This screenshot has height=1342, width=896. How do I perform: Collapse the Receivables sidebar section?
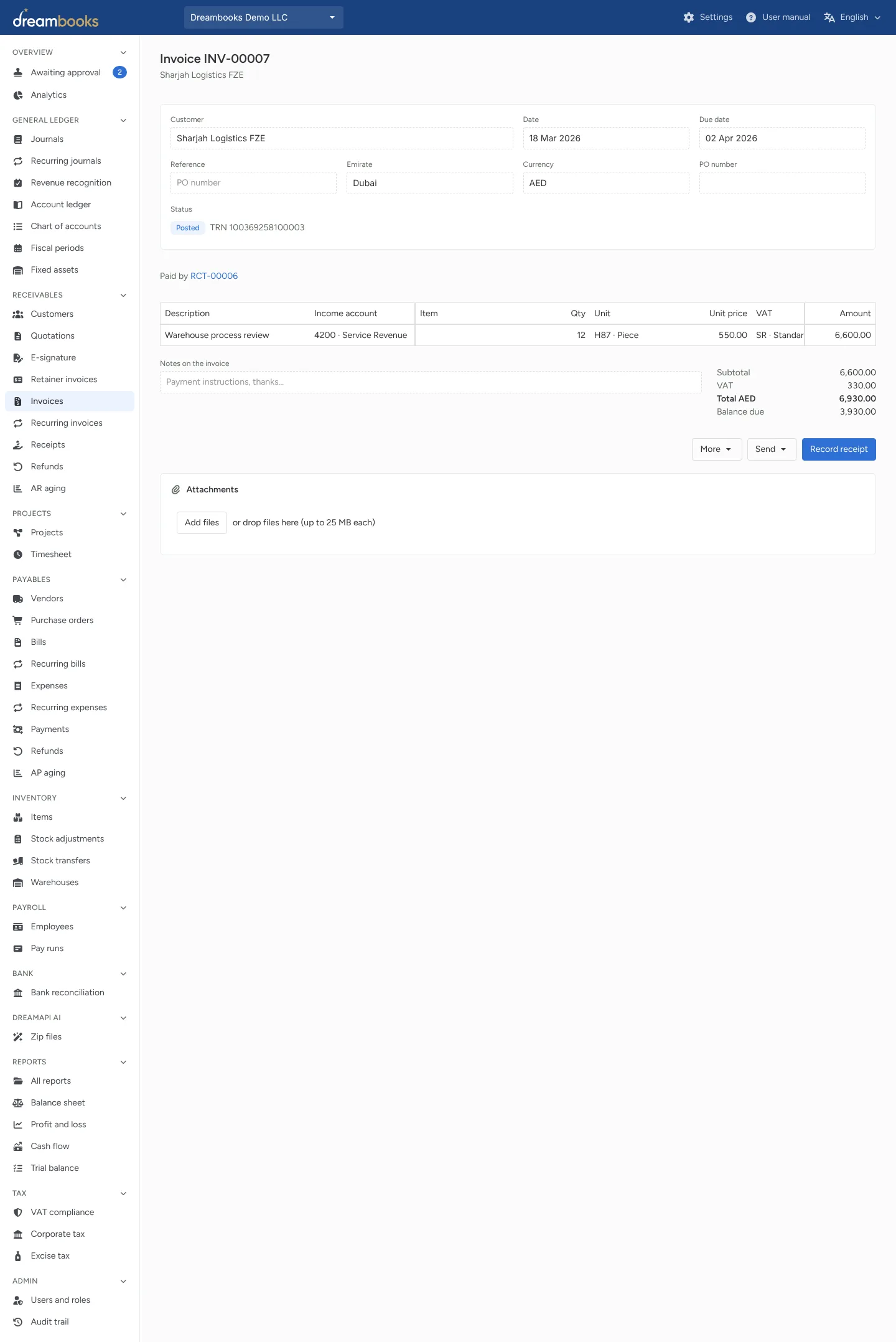tap(123, 295)
